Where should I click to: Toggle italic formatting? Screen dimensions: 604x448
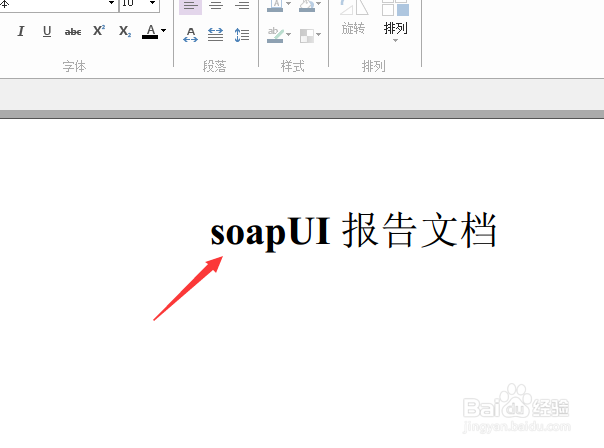coord(21,31)
